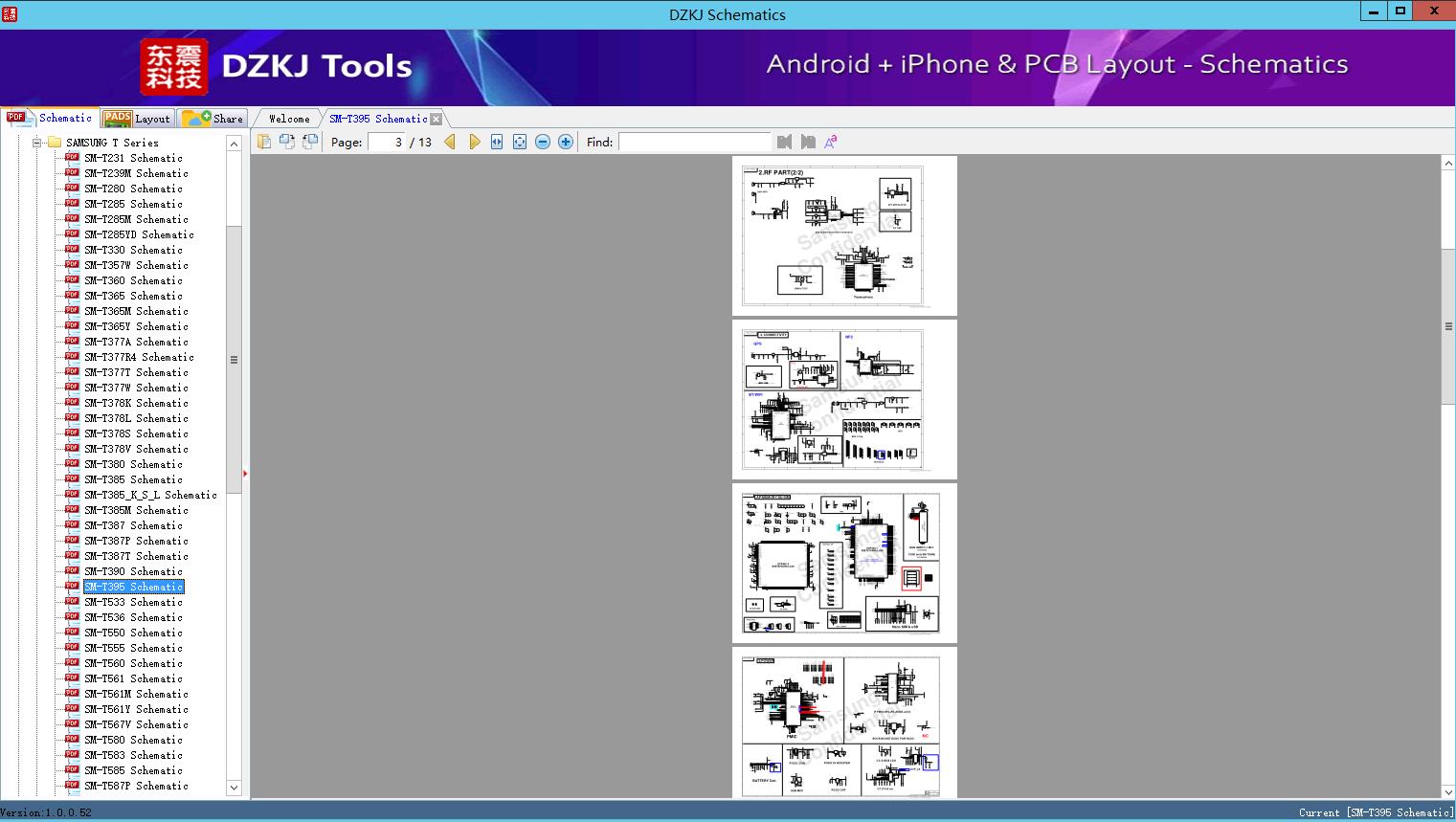Toggle match case search option

pos(831,142)
